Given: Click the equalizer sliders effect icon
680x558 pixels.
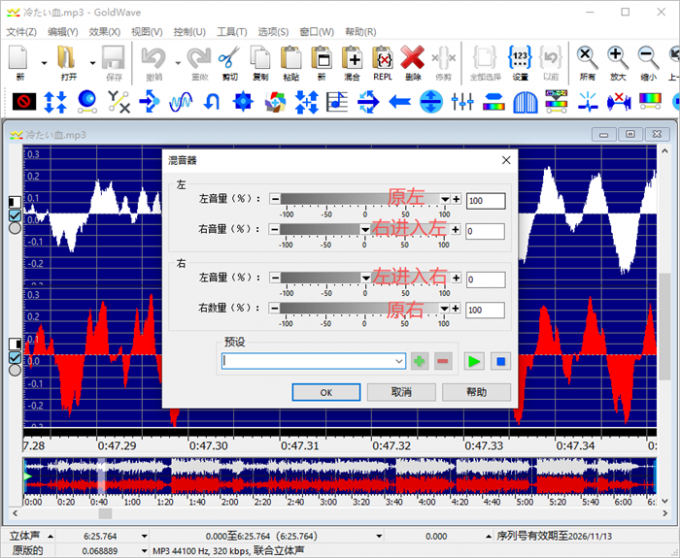Looking at the screenshot, I should pos(462,102).
